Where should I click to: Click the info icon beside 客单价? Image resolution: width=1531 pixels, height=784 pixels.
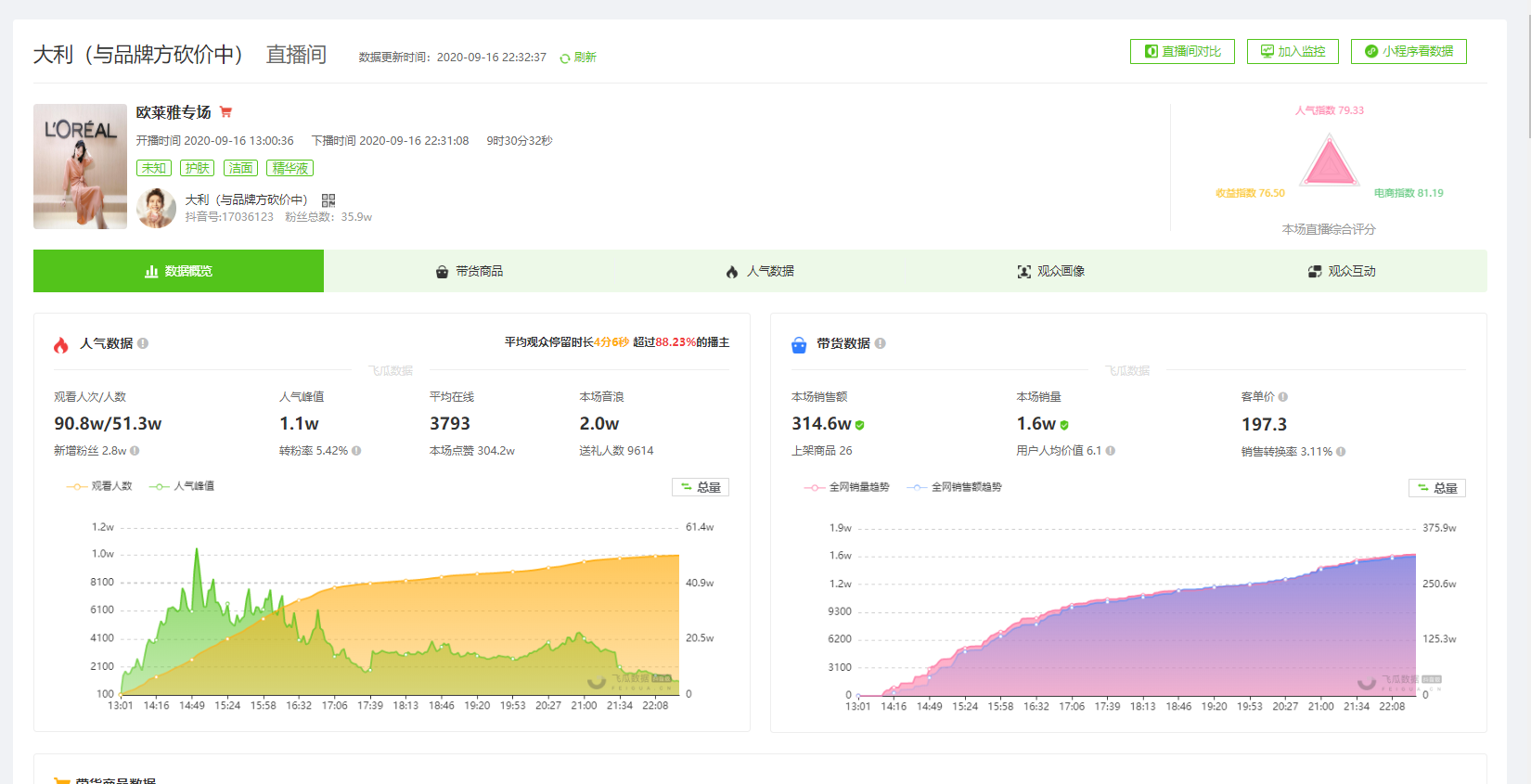click(x=1282, y=397)
